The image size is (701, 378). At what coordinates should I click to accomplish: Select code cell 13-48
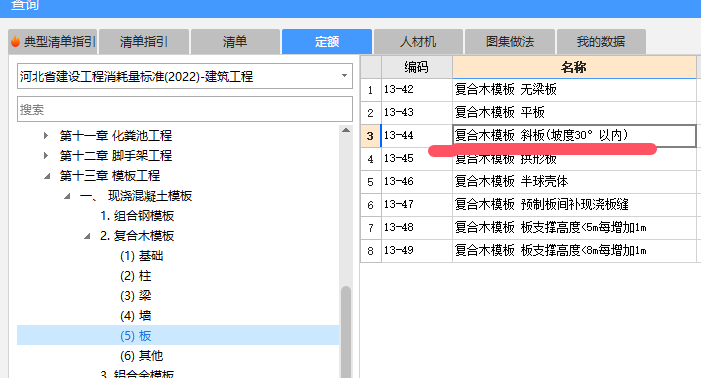(x=417, y=227)
